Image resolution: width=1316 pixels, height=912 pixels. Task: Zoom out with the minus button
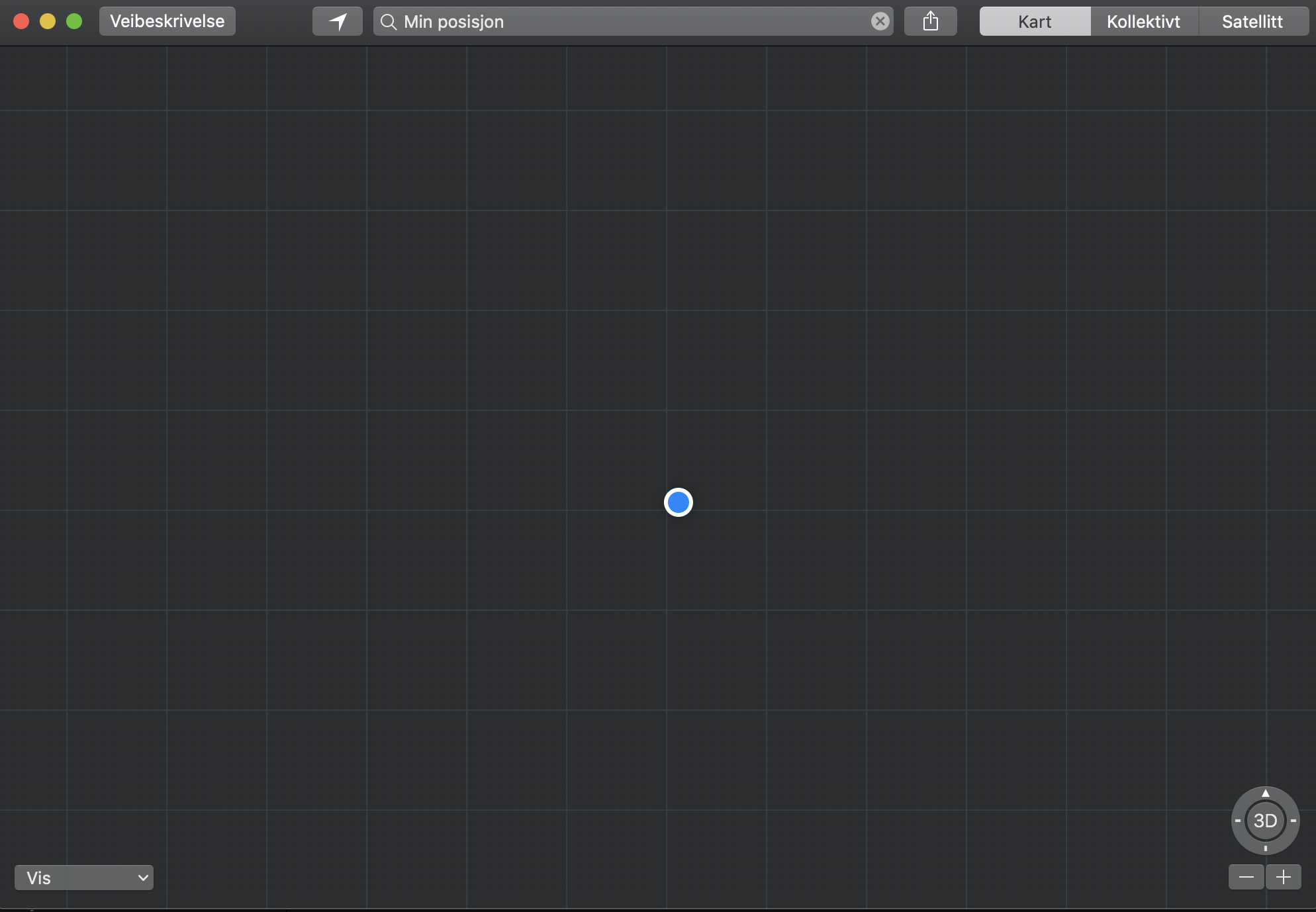coord(1246,878)
